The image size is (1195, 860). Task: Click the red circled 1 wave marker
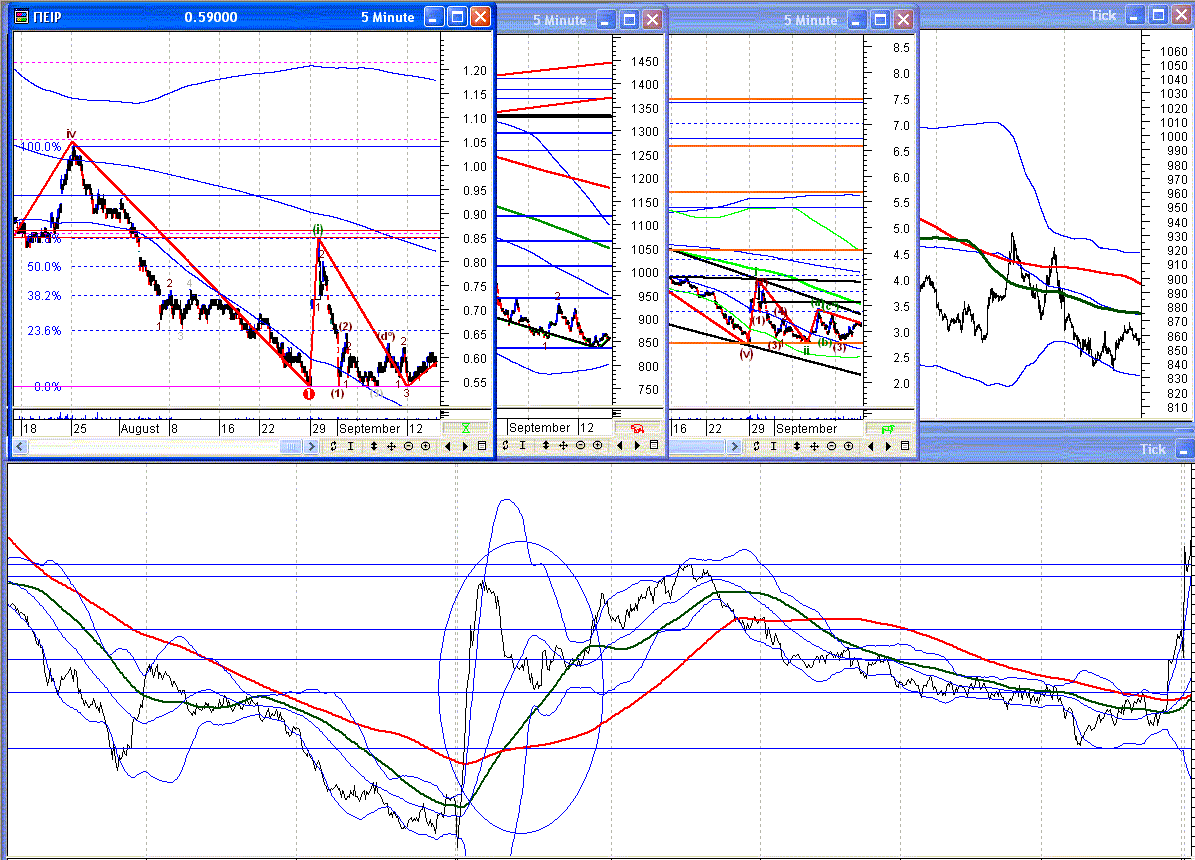coord(309,394)
